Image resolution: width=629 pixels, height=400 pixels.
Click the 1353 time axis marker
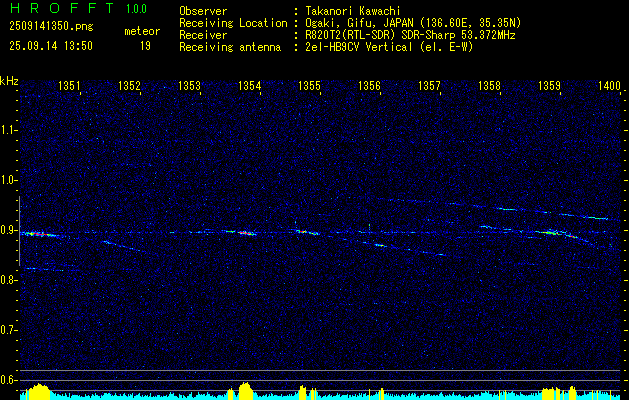pyautogui.click(x=189, y=85)
